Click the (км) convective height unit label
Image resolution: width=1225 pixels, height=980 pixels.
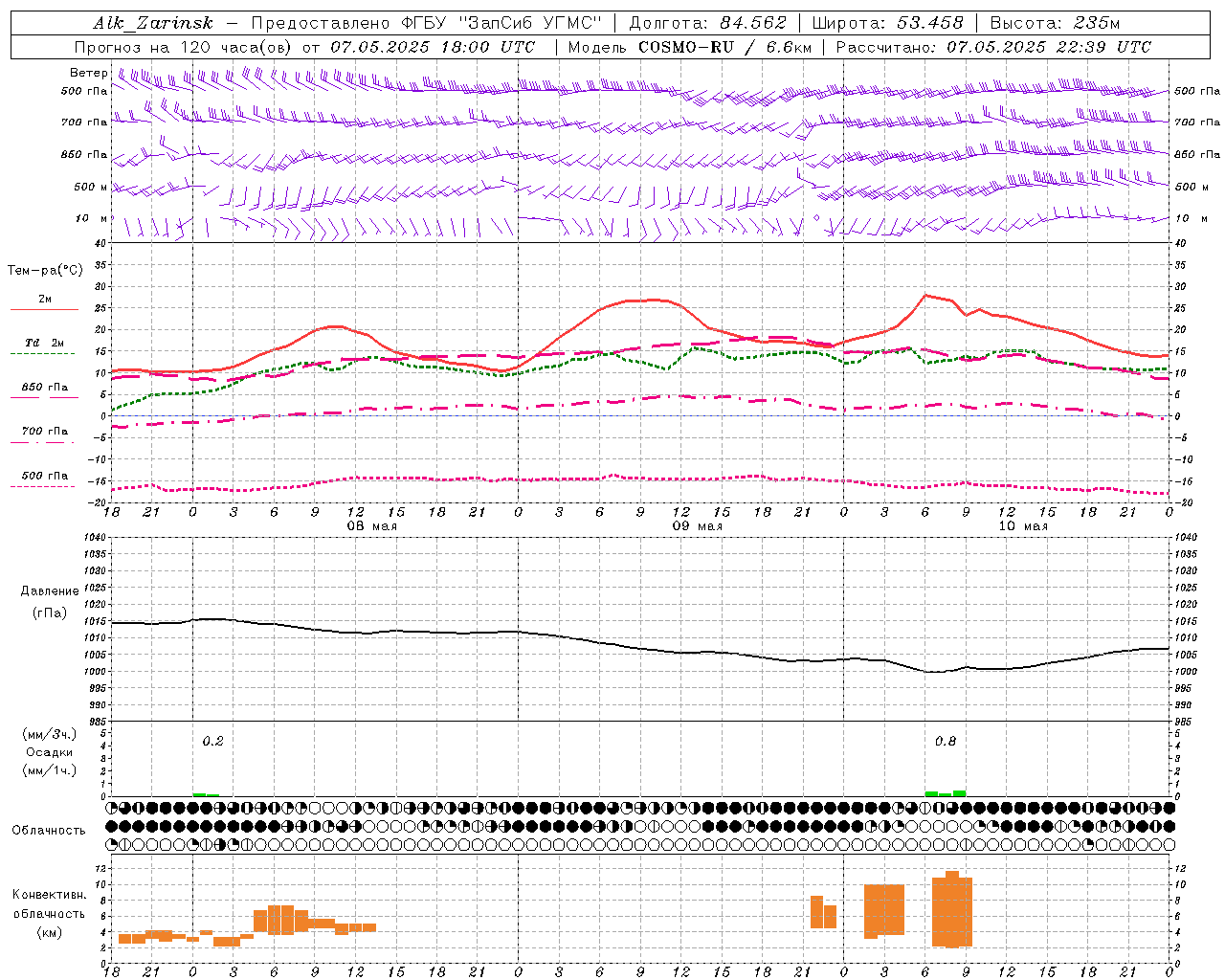click(49, 932)
